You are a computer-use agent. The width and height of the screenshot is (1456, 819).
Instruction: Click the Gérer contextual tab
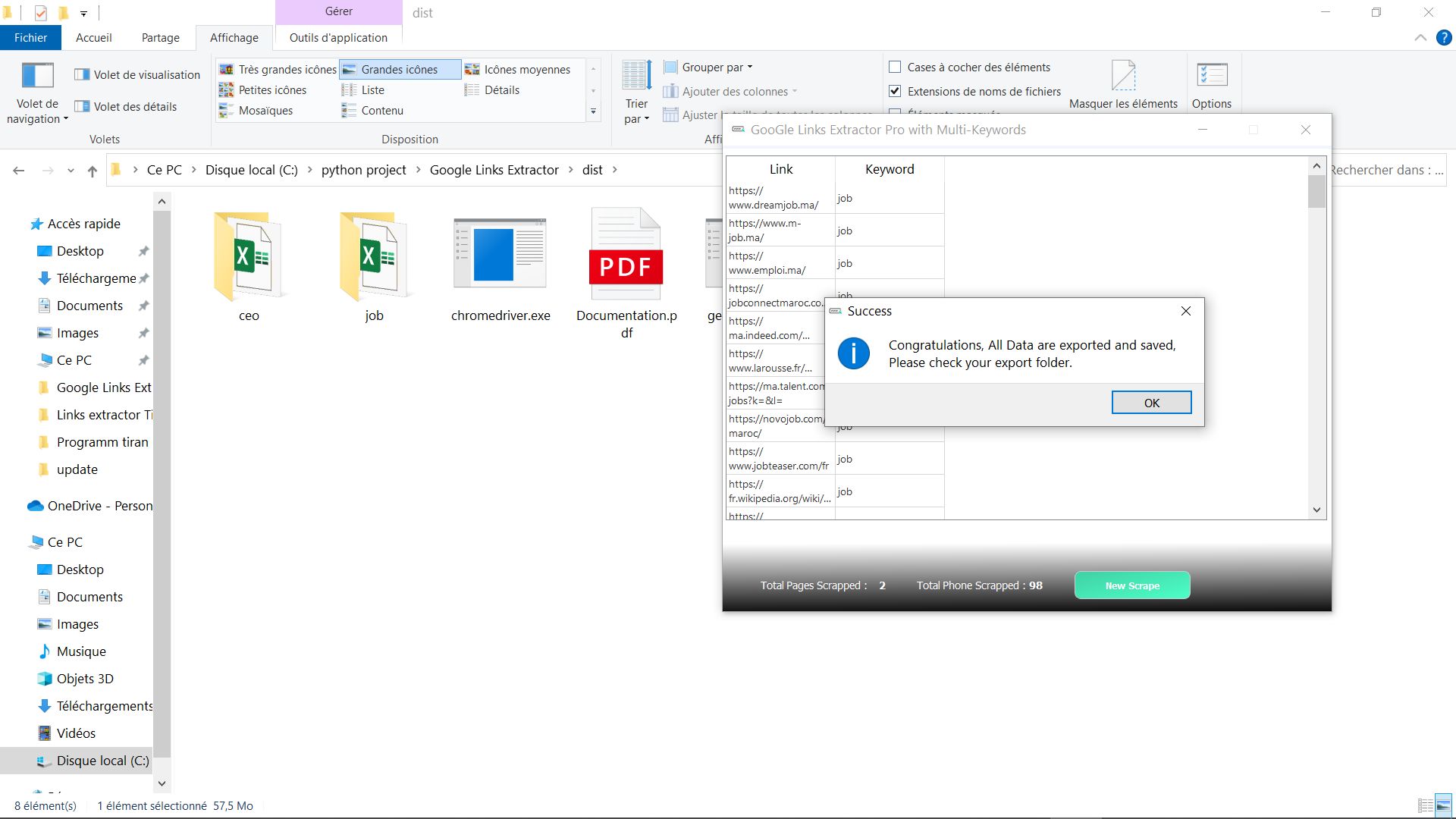(338, 11)
